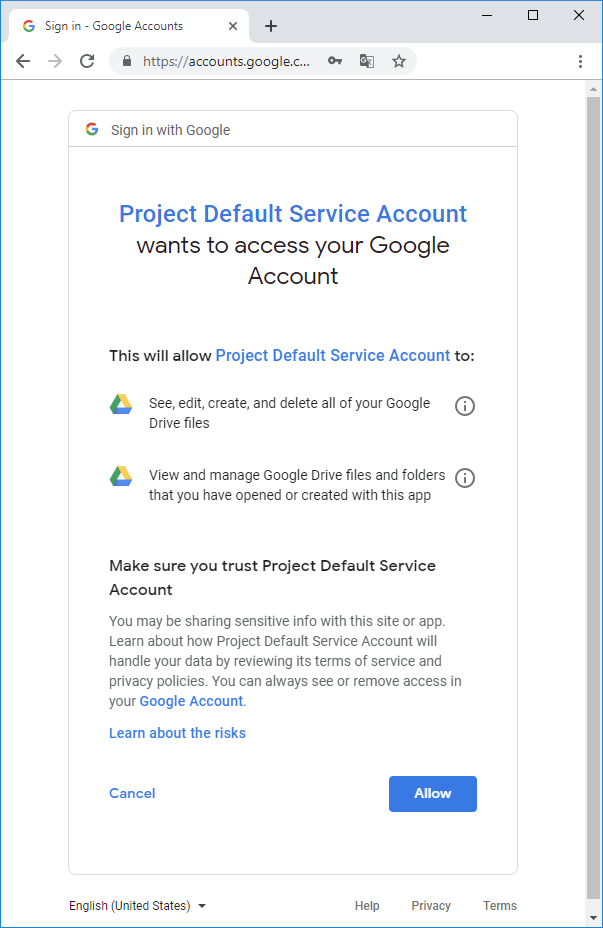Allow access with the Allow button
The height and width of the screenshot is (928, 603).
(x=433, y=794)
